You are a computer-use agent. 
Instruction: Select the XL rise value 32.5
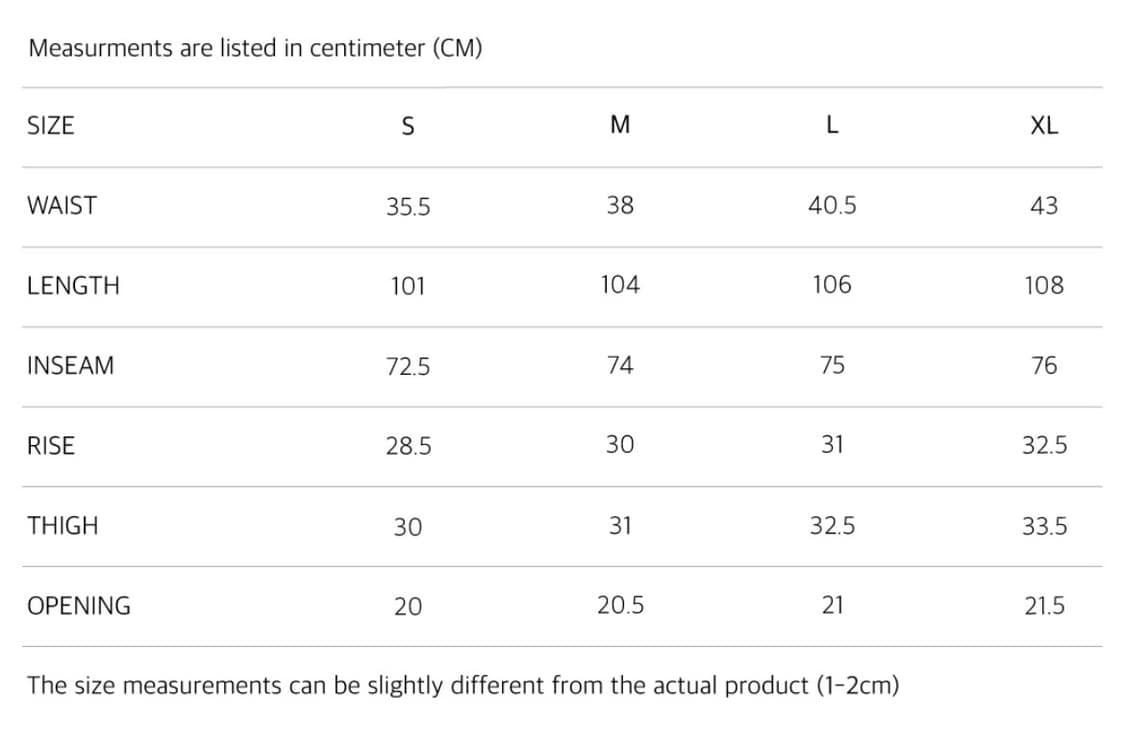pos(1044,446)
